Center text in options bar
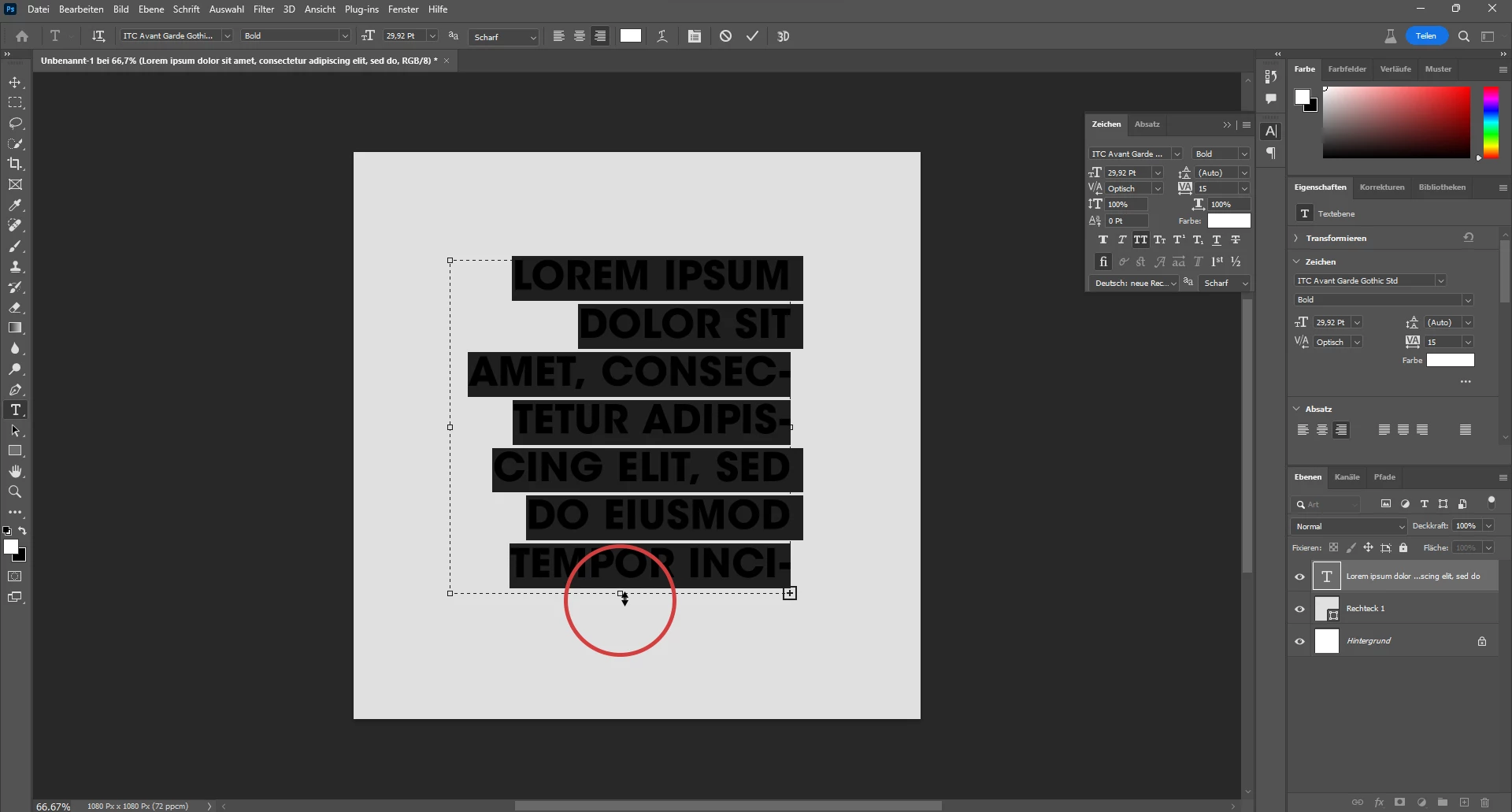Image resolution: width=1512 pixels, height=812 pixels. [x=580, y=36]
